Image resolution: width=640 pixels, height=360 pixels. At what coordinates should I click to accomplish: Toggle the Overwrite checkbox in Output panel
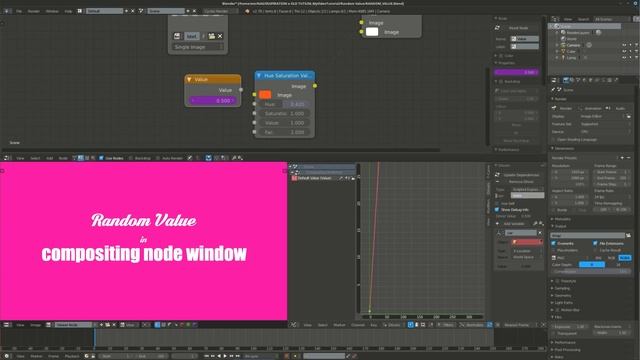(x=554, y=243)
